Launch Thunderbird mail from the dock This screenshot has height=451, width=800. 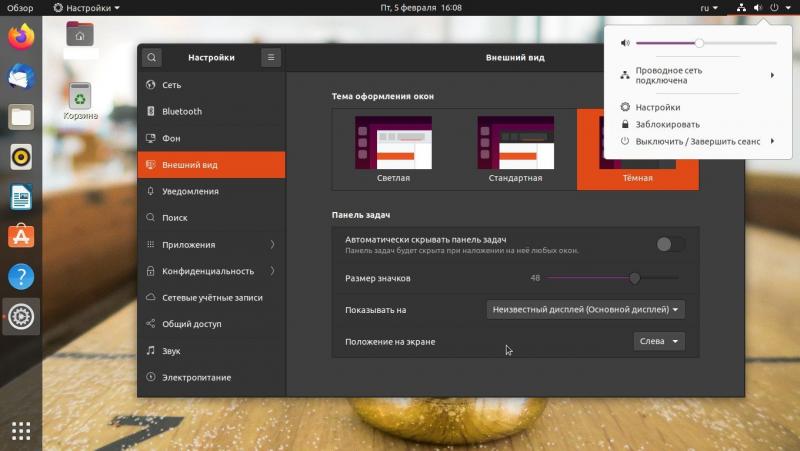[21, 77]
